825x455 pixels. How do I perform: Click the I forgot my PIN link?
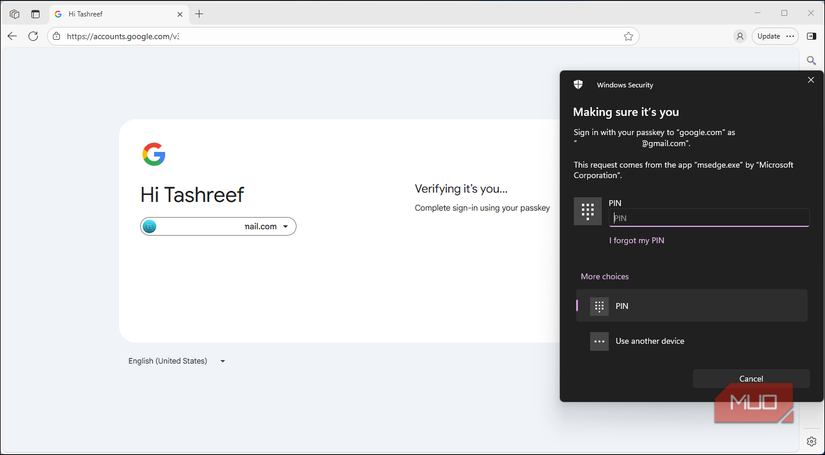(x=637, y=240)
